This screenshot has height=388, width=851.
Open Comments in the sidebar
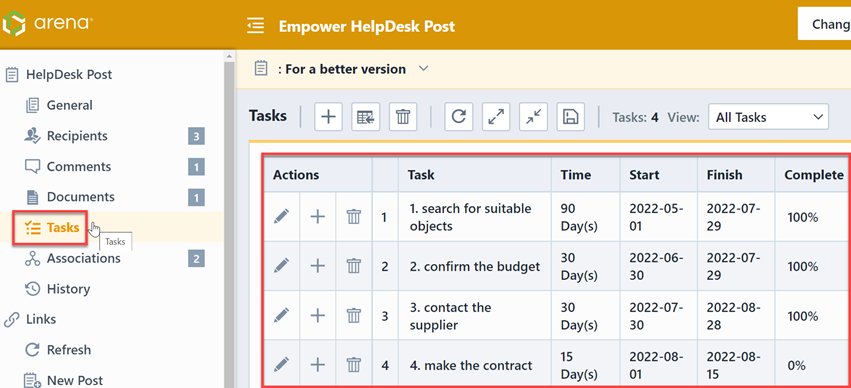(x=79, y=167)
